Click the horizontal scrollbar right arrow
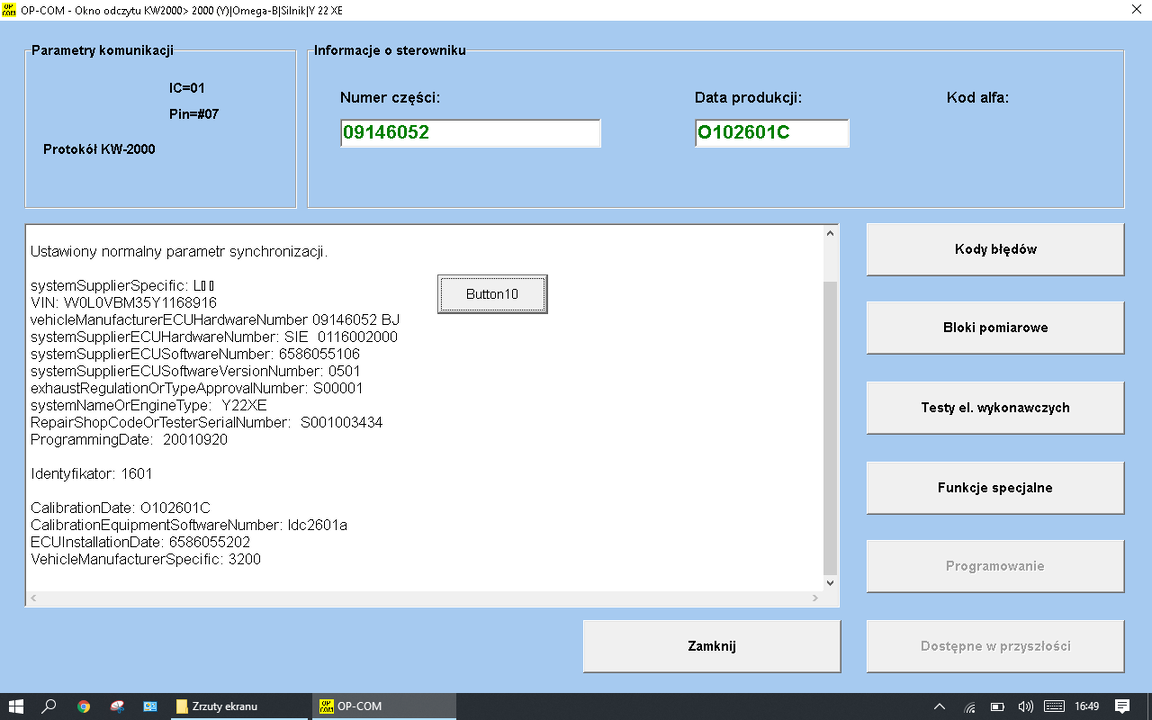This screenshot has width=1152, height=720. point(816,598)
